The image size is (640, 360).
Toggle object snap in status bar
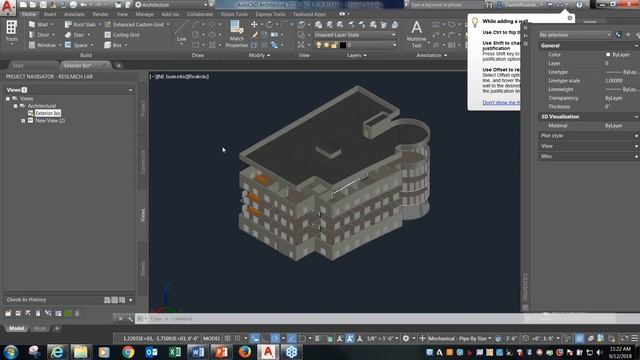[x=302, y=338]
